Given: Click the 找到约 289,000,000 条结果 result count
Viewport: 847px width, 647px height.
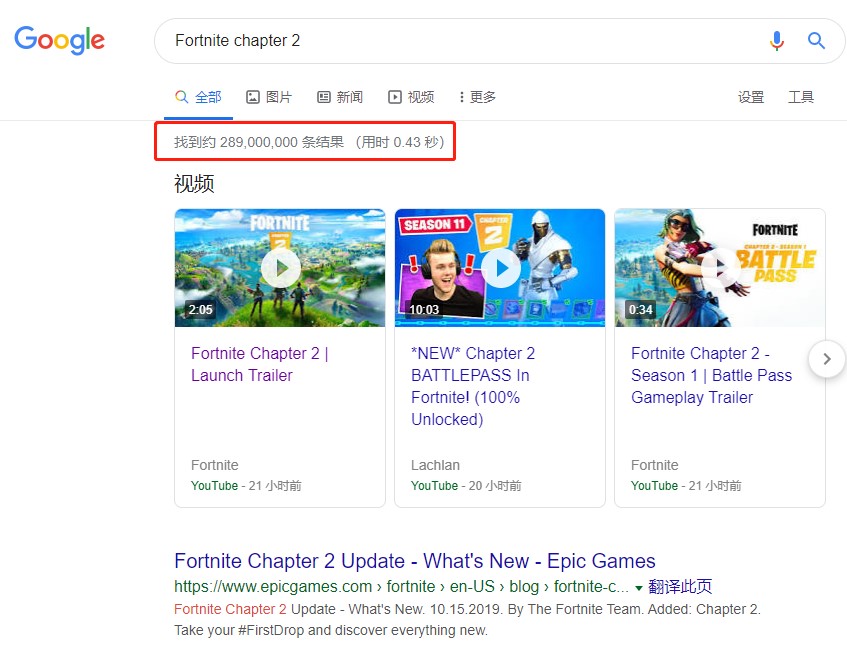Looking at the screenshot, I should click(259, 142).
